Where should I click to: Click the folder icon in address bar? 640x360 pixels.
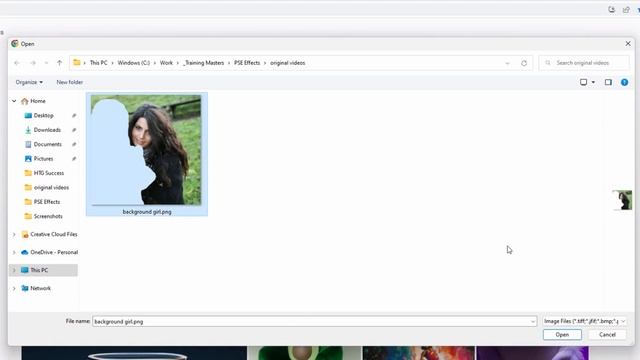tap(77, 63)
